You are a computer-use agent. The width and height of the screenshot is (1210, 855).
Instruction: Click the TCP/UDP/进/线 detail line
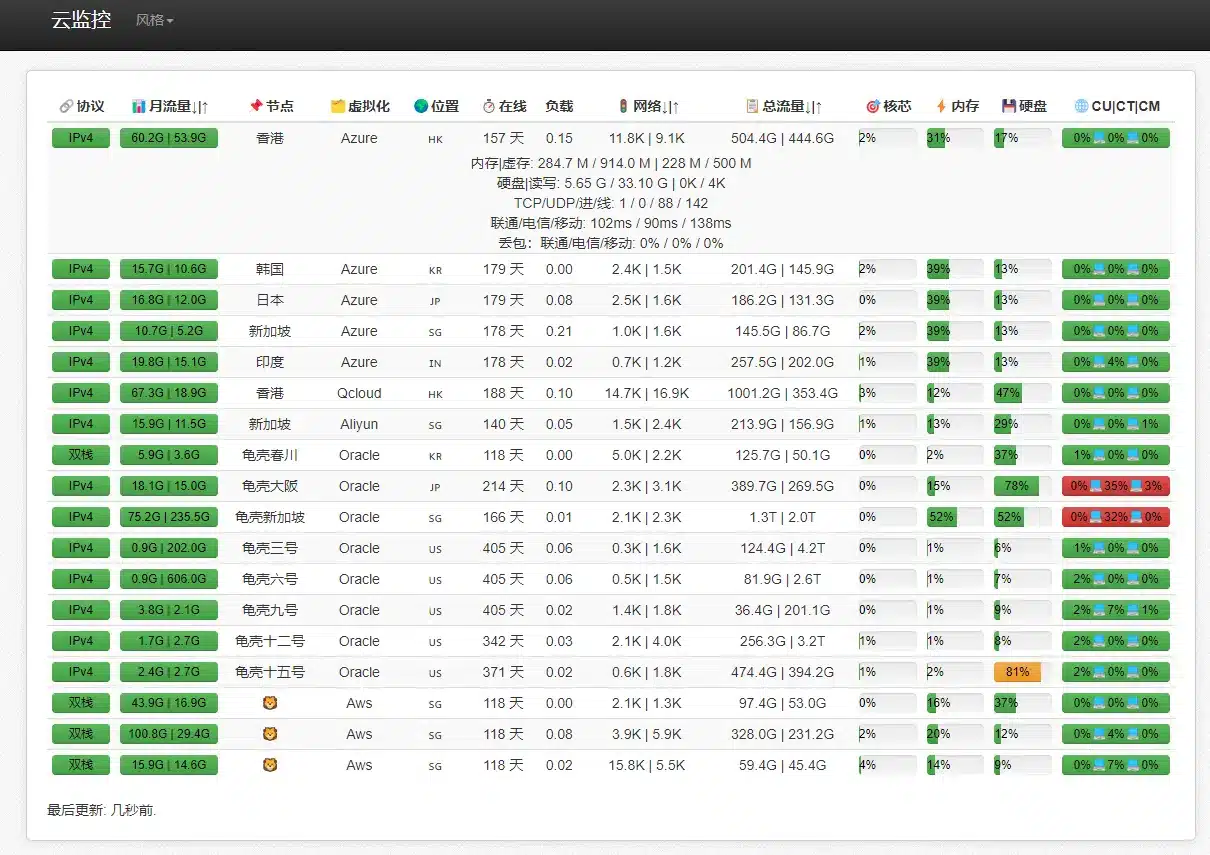coord(610,203)
